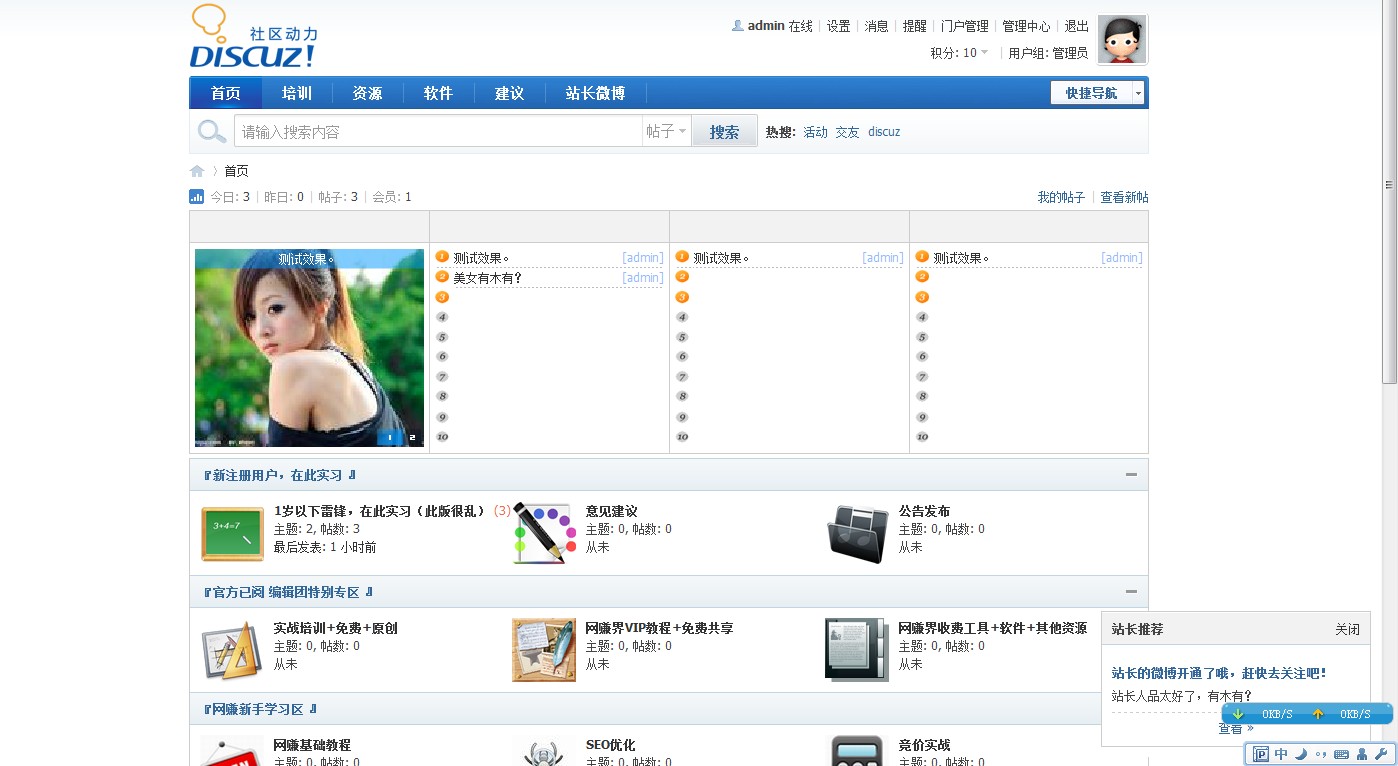This screenshot has width=1398, height=766.
Task: Click the IME wrench settings icon
Action: [1381, 754]
